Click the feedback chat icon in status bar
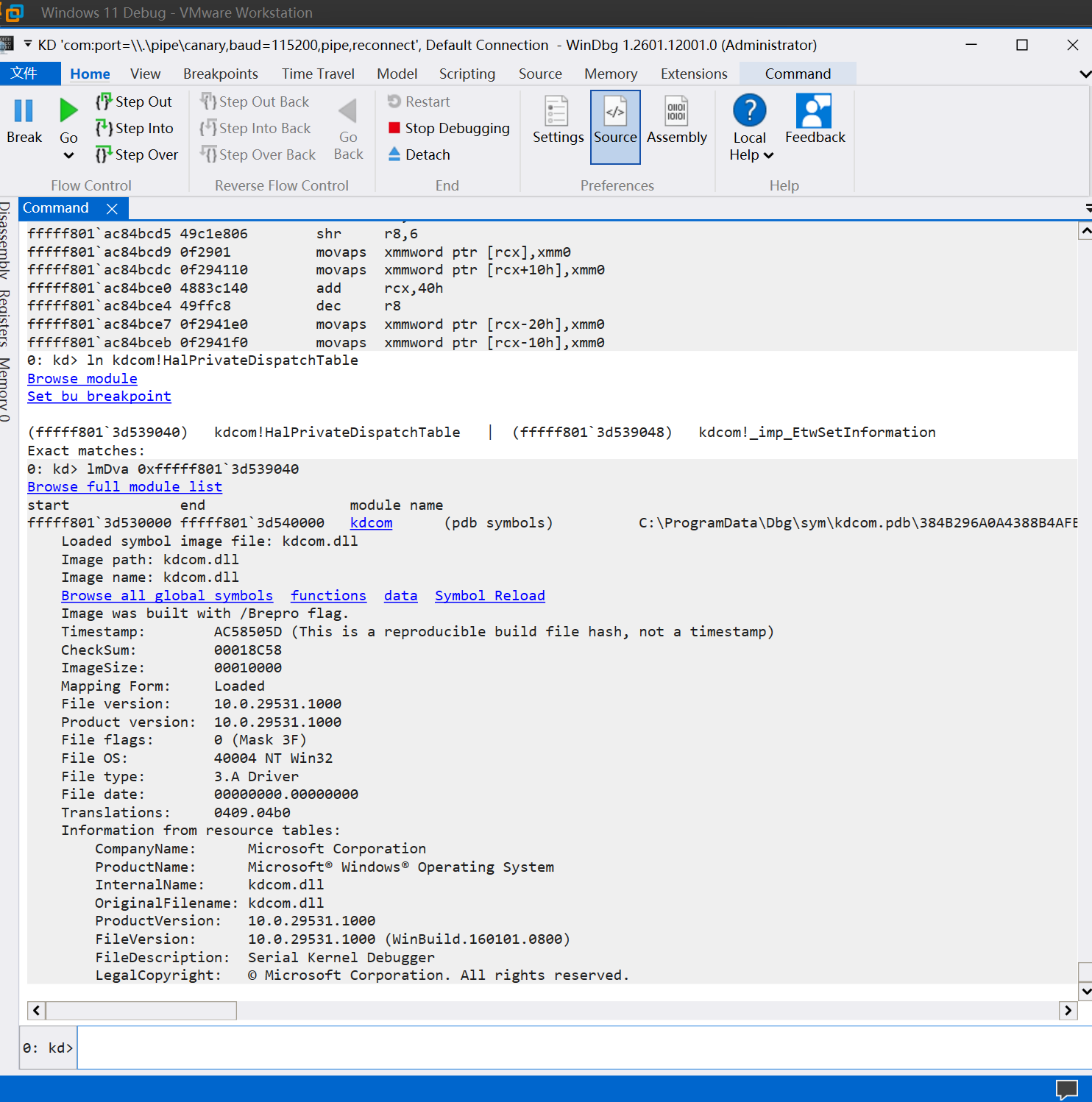This screenshot has width=1092, height=1102. click(x=1066, y=1089)
